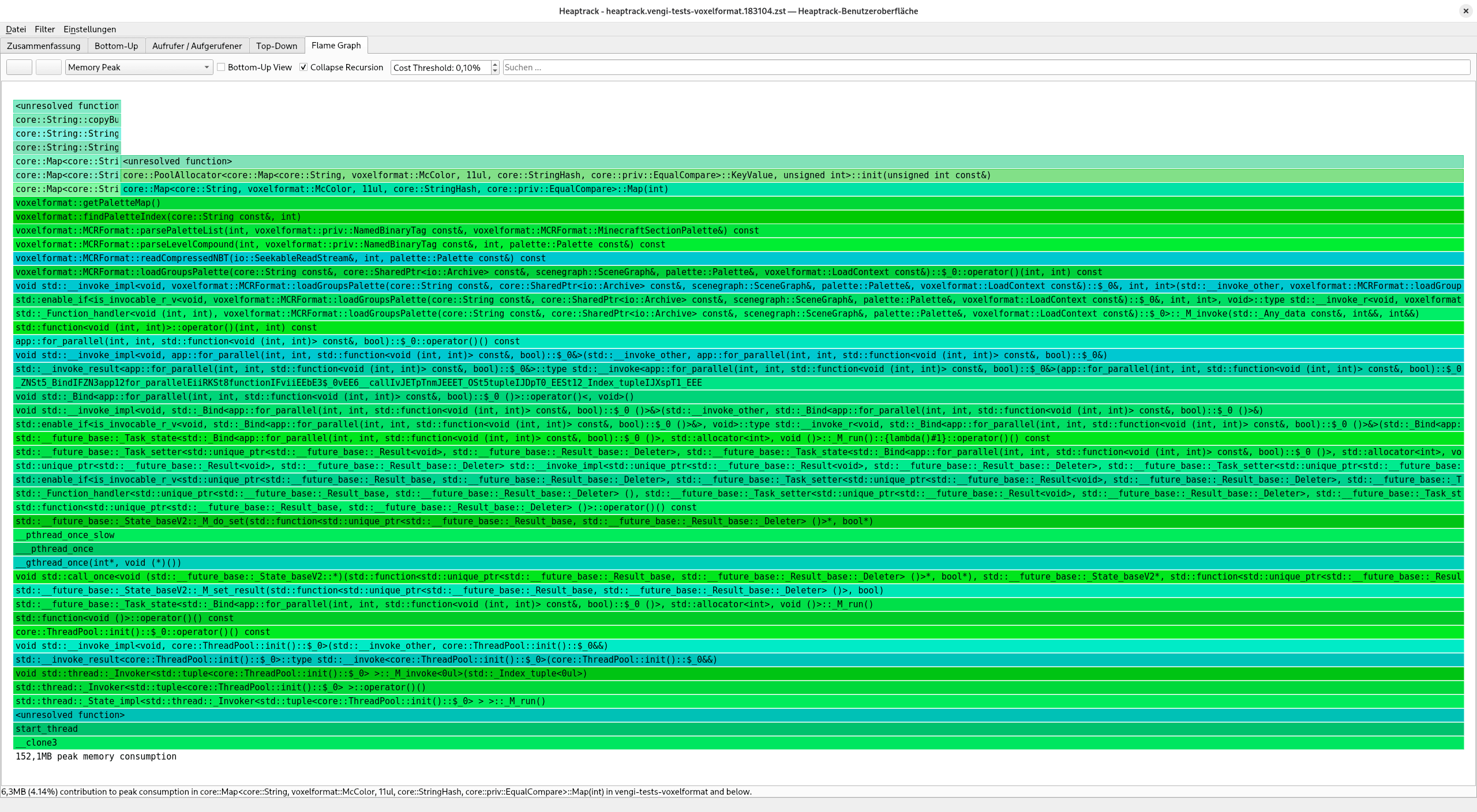The height and width of the screenshot is (812, 1477).
Task: Click into the Suchen search field
Action: coord(985,67)
